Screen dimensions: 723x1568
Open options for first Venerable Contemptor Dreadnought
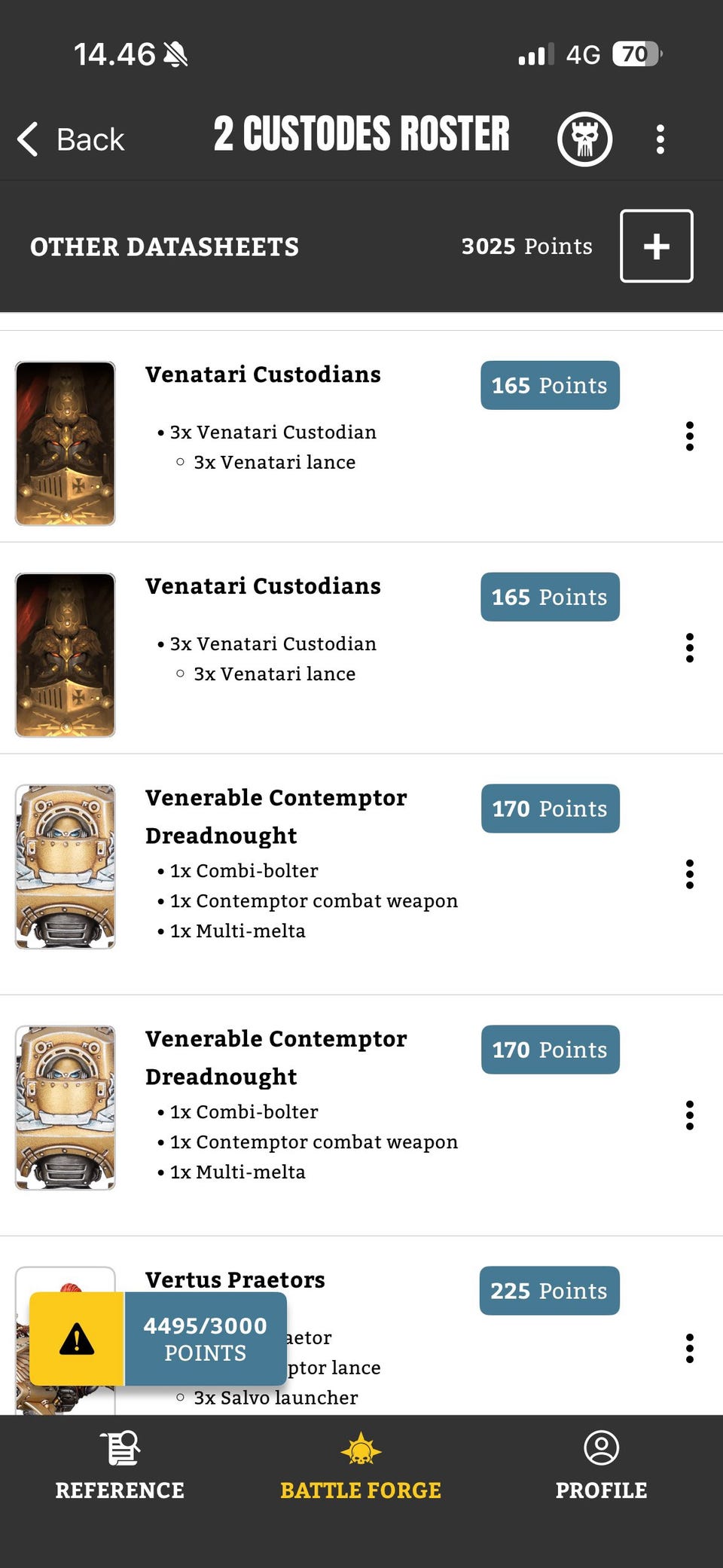coord(689,874)
